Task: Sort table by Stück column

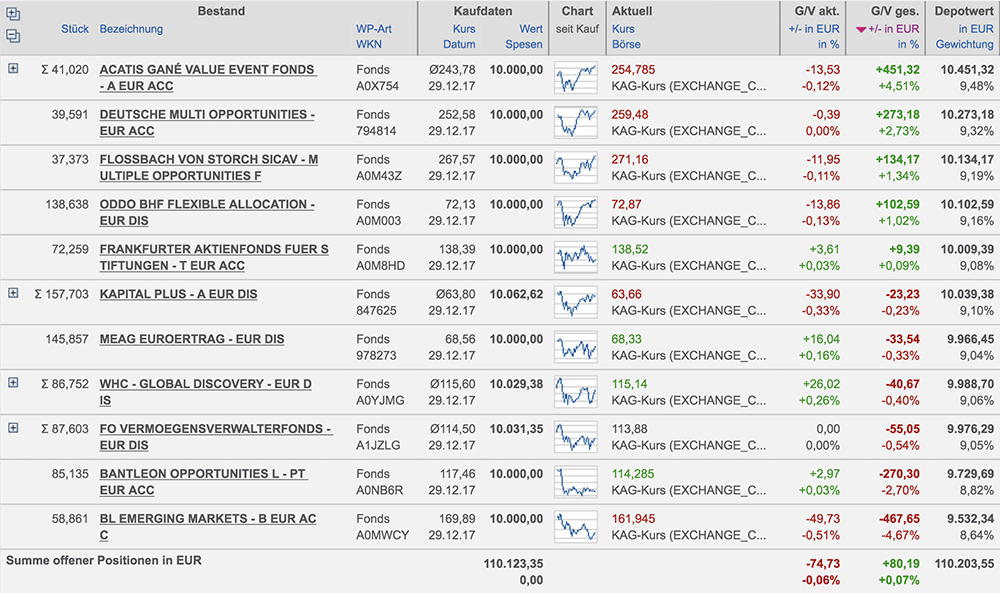Action: click(x=75, y=29)
